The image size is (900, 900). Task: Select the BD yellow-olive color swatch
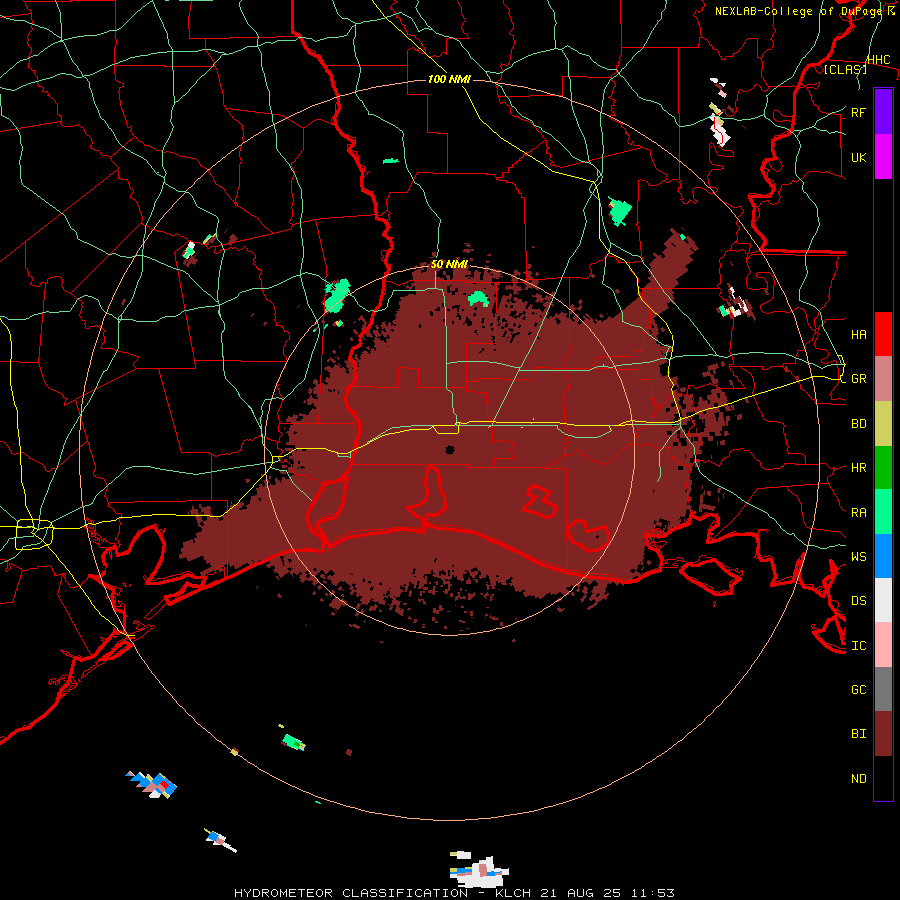pos(883,423)
